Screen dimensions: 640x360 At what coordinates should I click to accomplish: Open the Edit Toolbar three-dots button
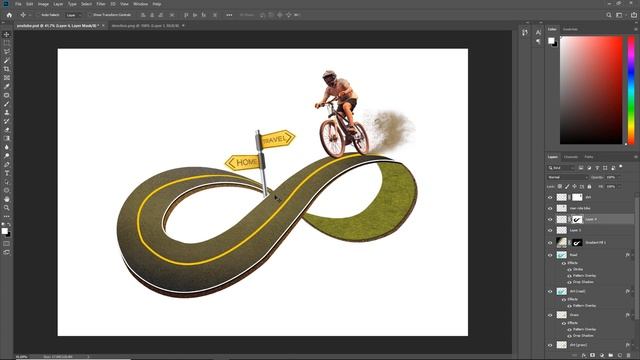pos(7,216)
